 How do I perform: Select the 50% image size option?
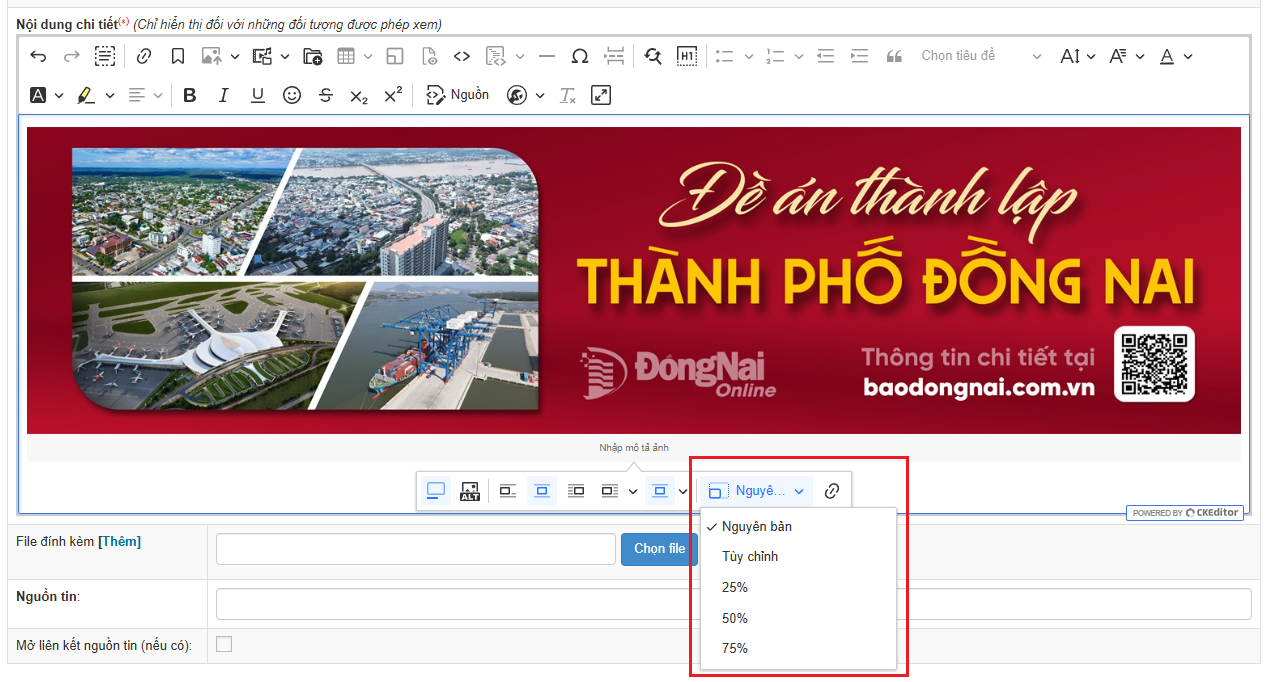click(x=735, y=618)
